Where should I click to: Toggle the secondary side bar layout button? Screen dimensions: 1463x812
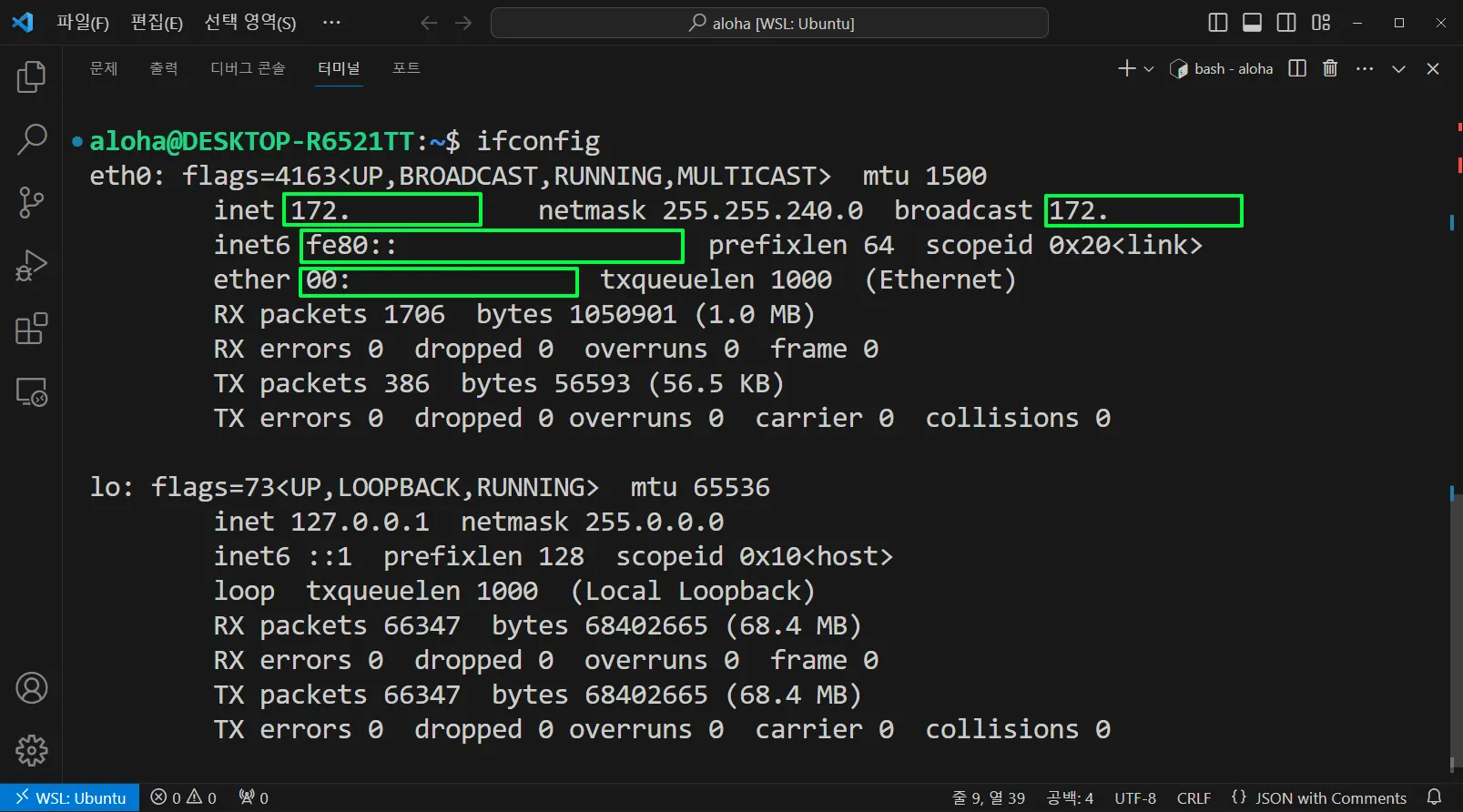pos(1286,23)
